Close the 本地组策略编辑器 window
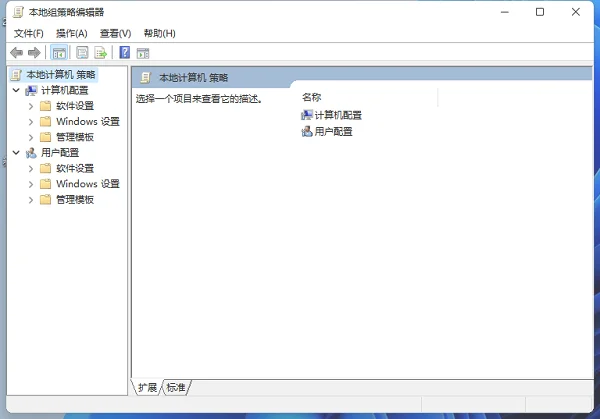 (x=576, y=12)
